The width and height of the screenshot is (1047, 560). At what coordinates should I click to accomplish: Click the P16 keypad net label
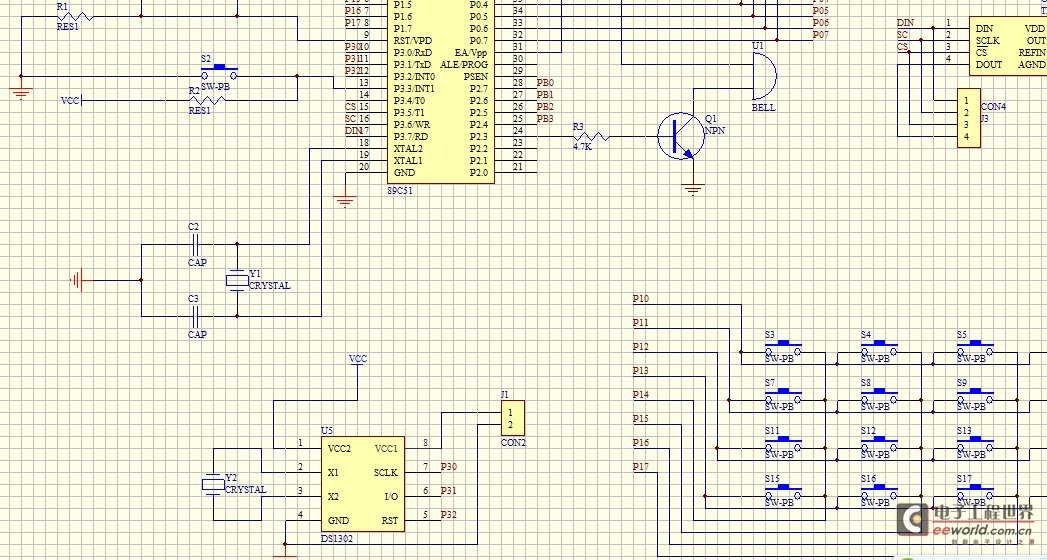(x=640, y=443)
